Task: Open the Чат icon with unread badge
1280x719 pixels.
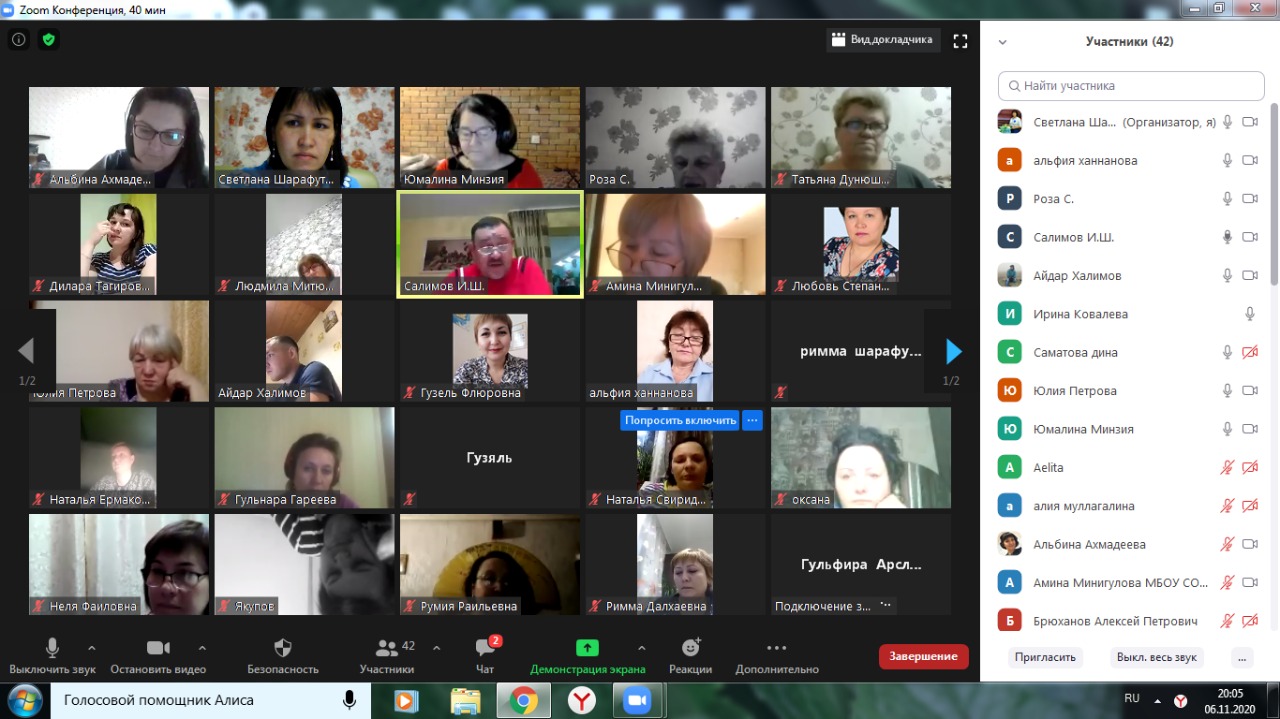Action: point(485,648)
